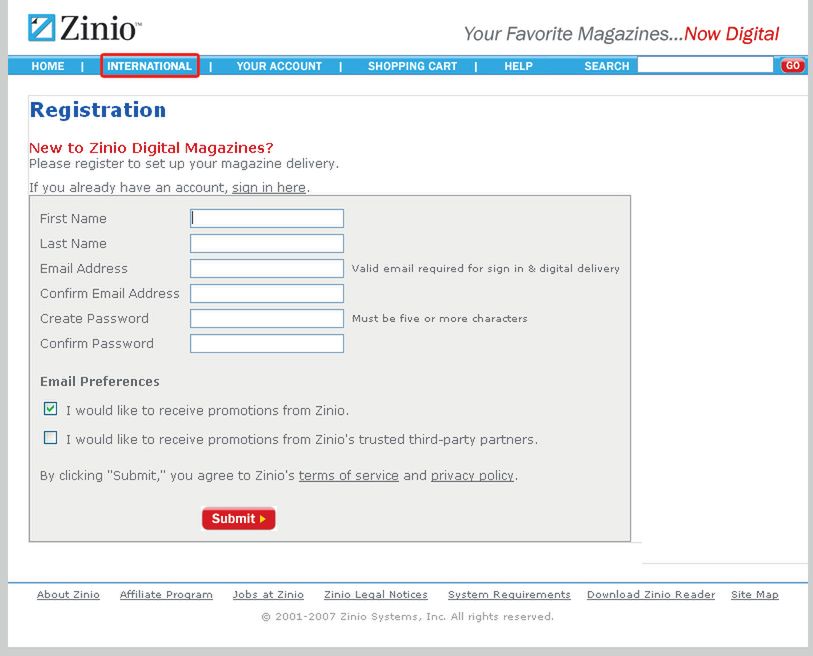
Task: Click the 'Email Preferences' heading
Action: coord(100,382)
